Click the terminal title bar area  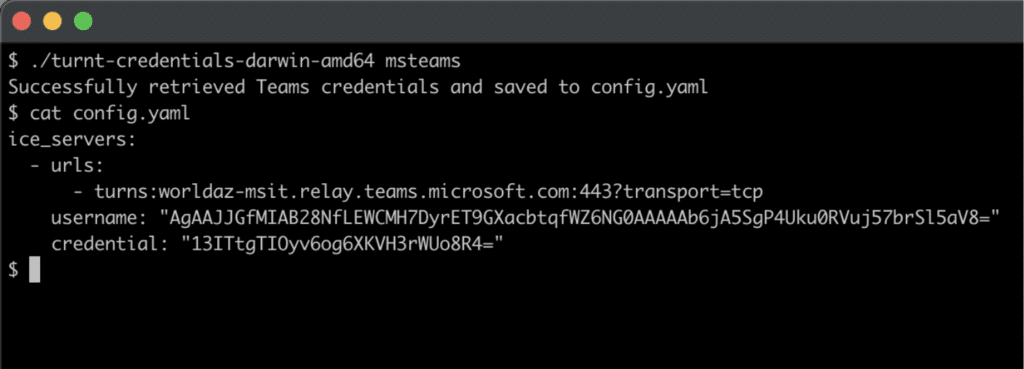tap(512, 22)
